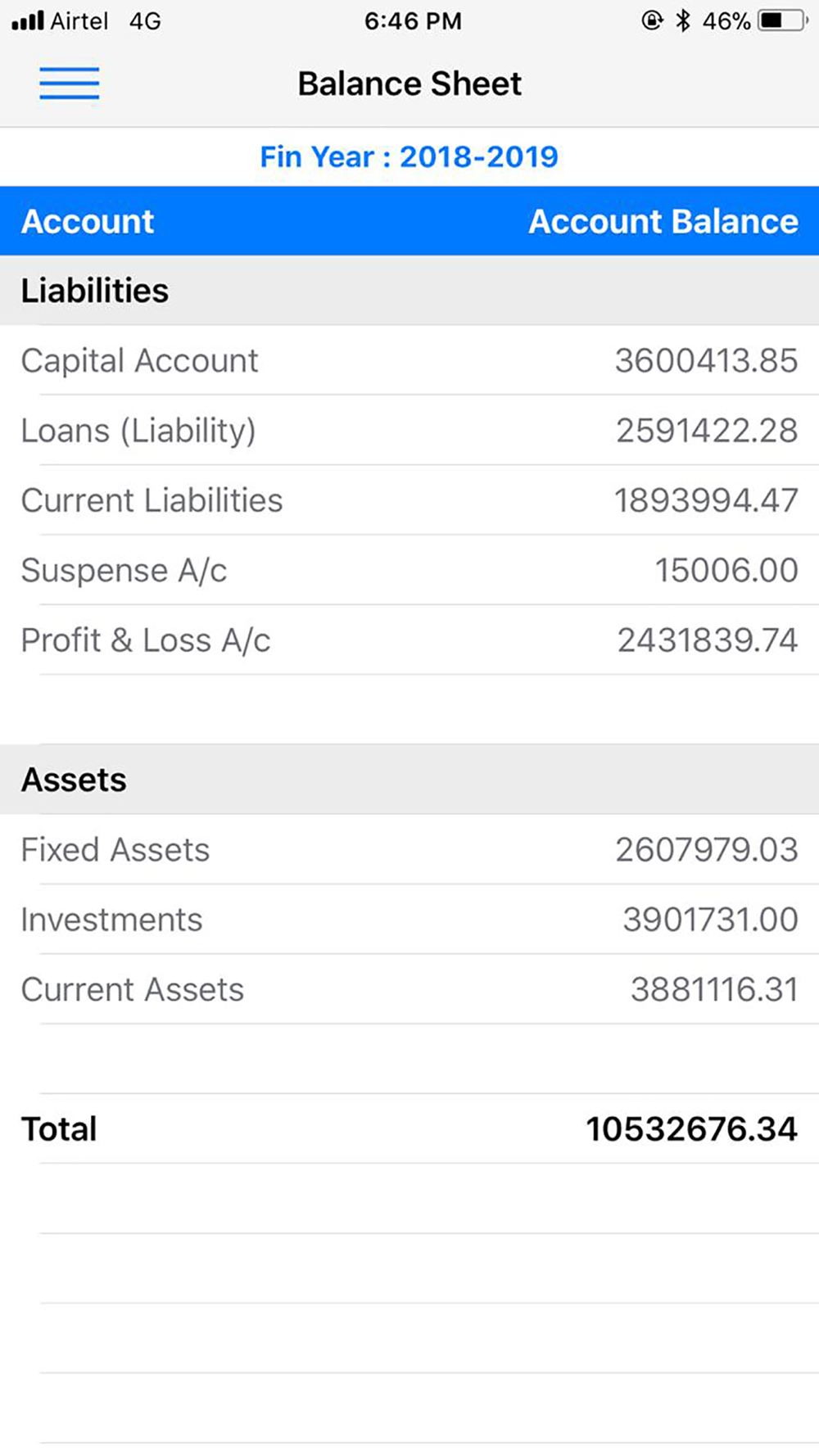Tap the Balance Sheet title

[x=409, y=84]
